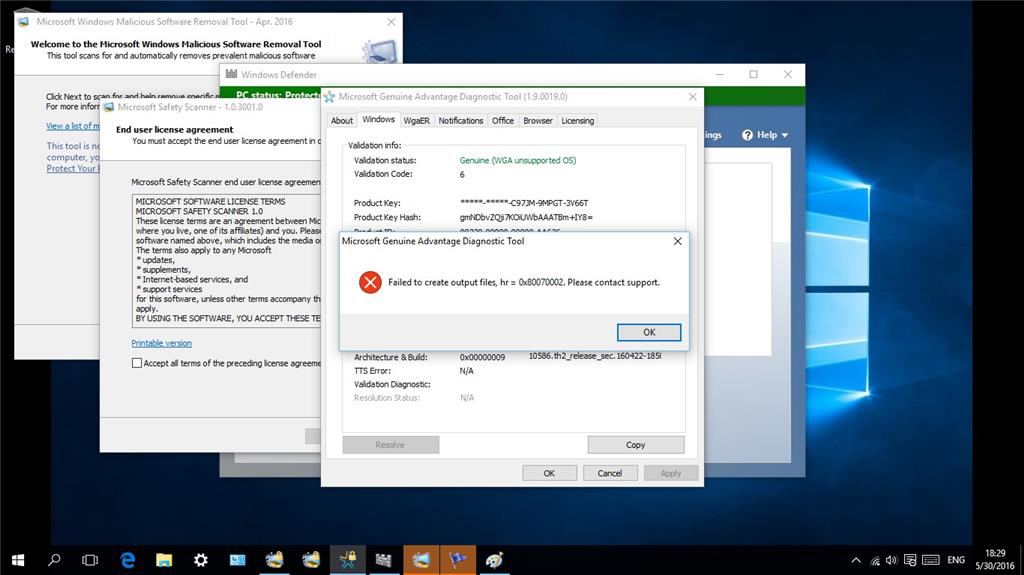Open the Action Center notification icon

(x=910, y=560)
